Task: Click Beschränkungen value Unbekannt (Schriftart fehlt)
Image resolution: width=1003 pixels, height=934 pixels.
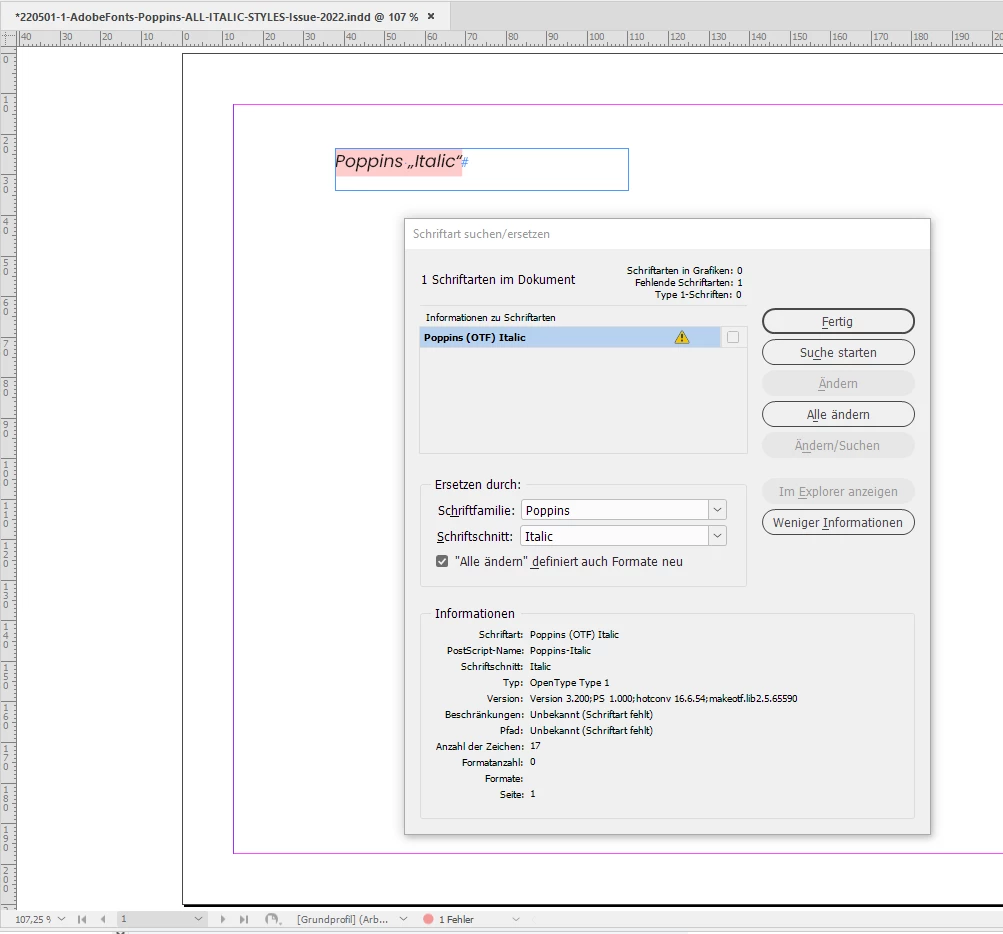Action: click(x=591, y=715)
